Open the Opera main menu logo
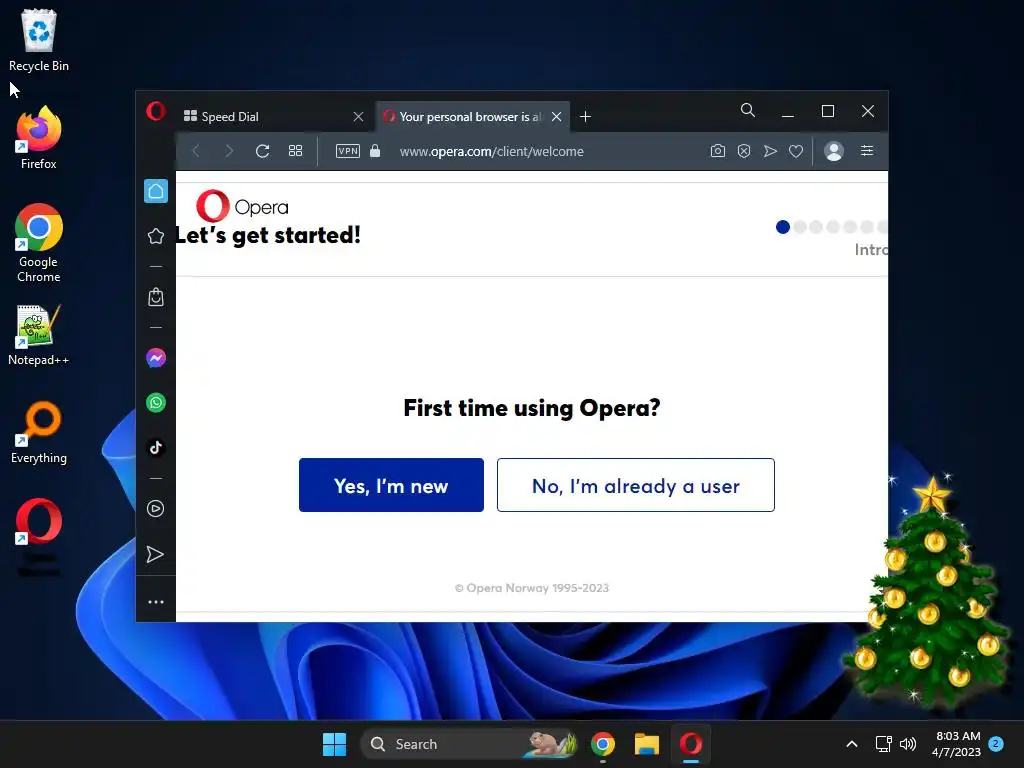The height and width of the screenshot is (768, 1024). (x=155, y=111)
